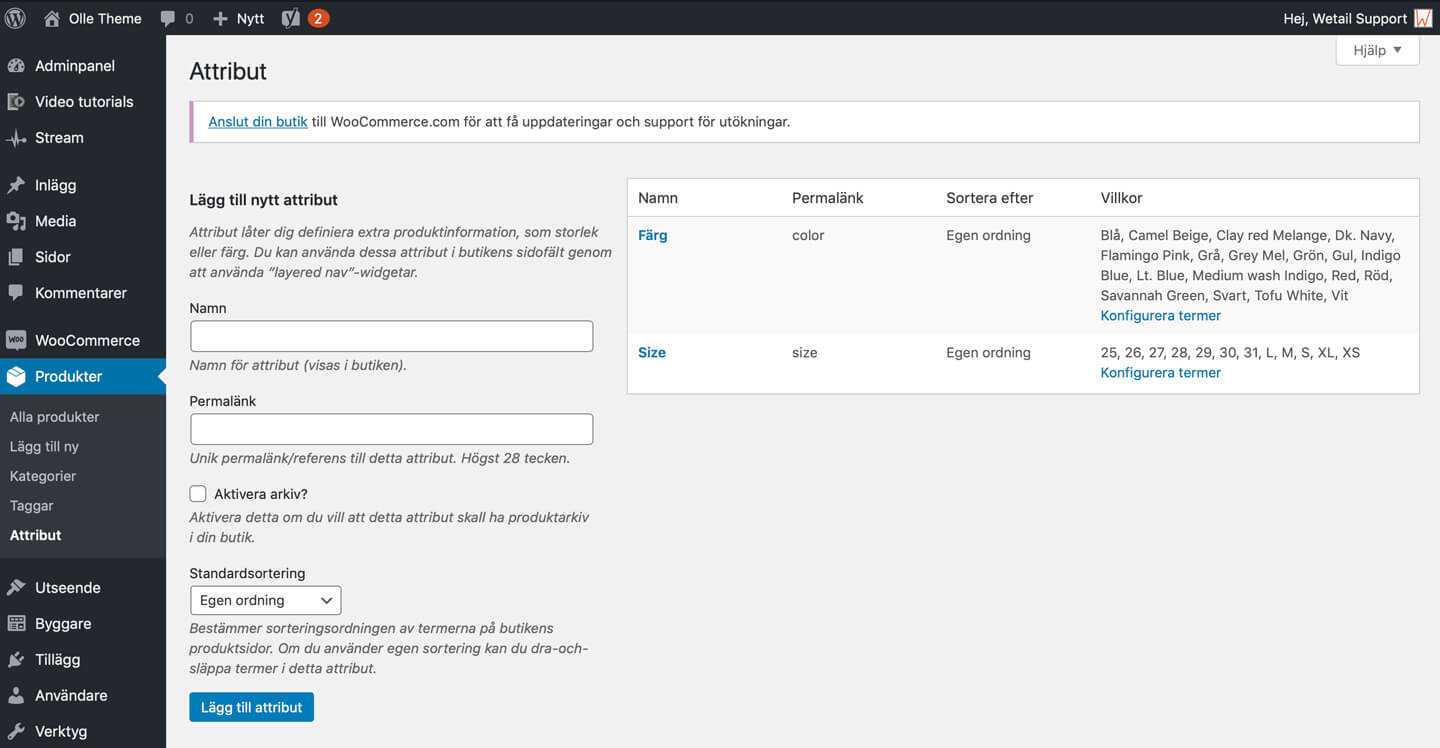Click Anslut din butik link
The image size is (1440, 748).
point(257,122)
